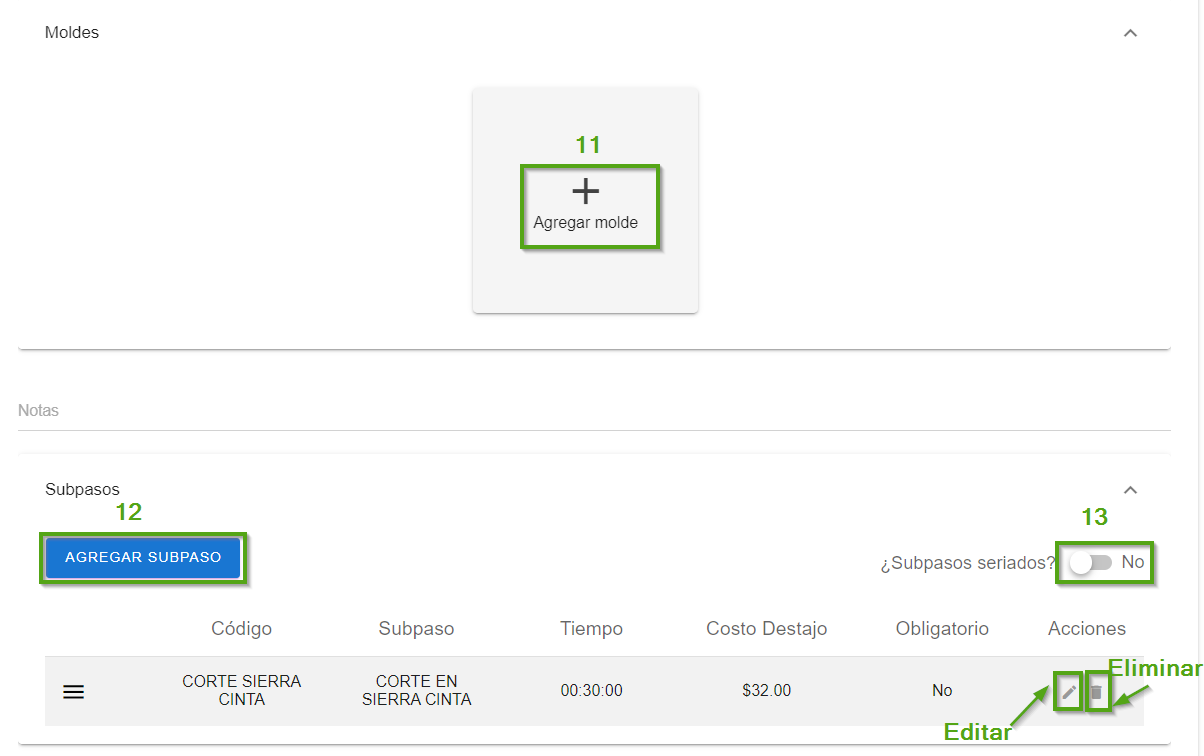The width and height of the screenshot is (1204, 756).
Task: Click the $32.00 cost cell
Action: pyautogui.click(x=766, y=691)
